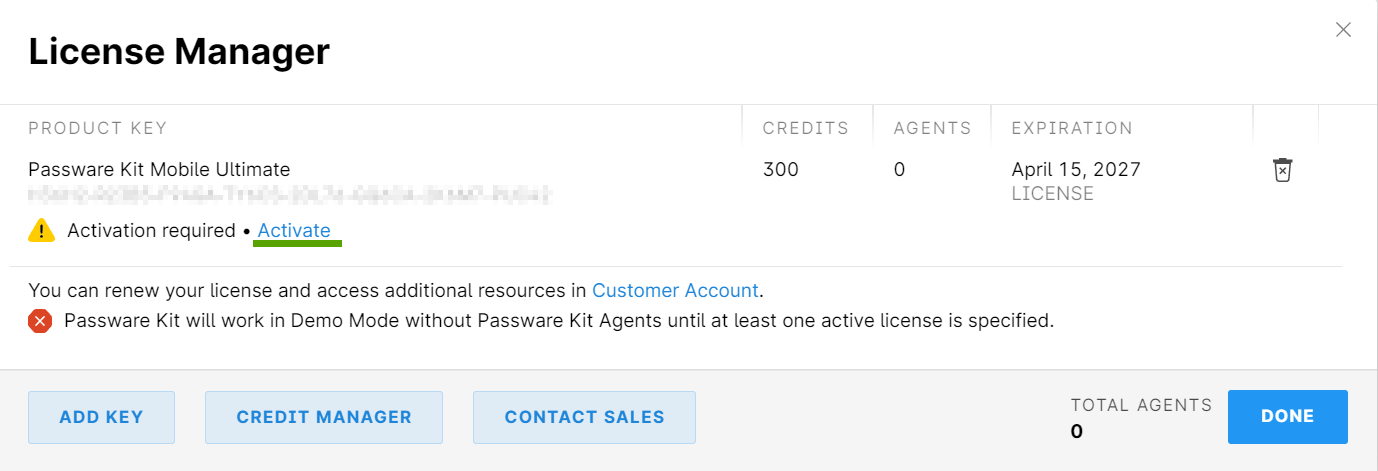Click the TOTAL AGENTS count
Image resolution: width=1378 pixels, height=471 pixels.
[1077, 432]
